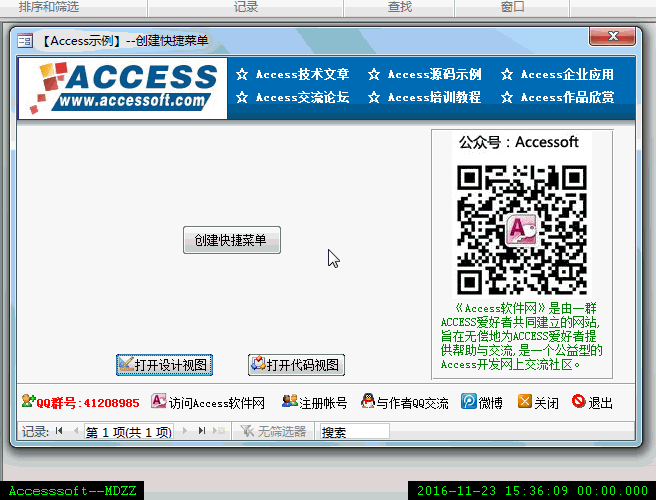656x500 pixels.
Task: Open the 微博 link
Action: [490, 403]
